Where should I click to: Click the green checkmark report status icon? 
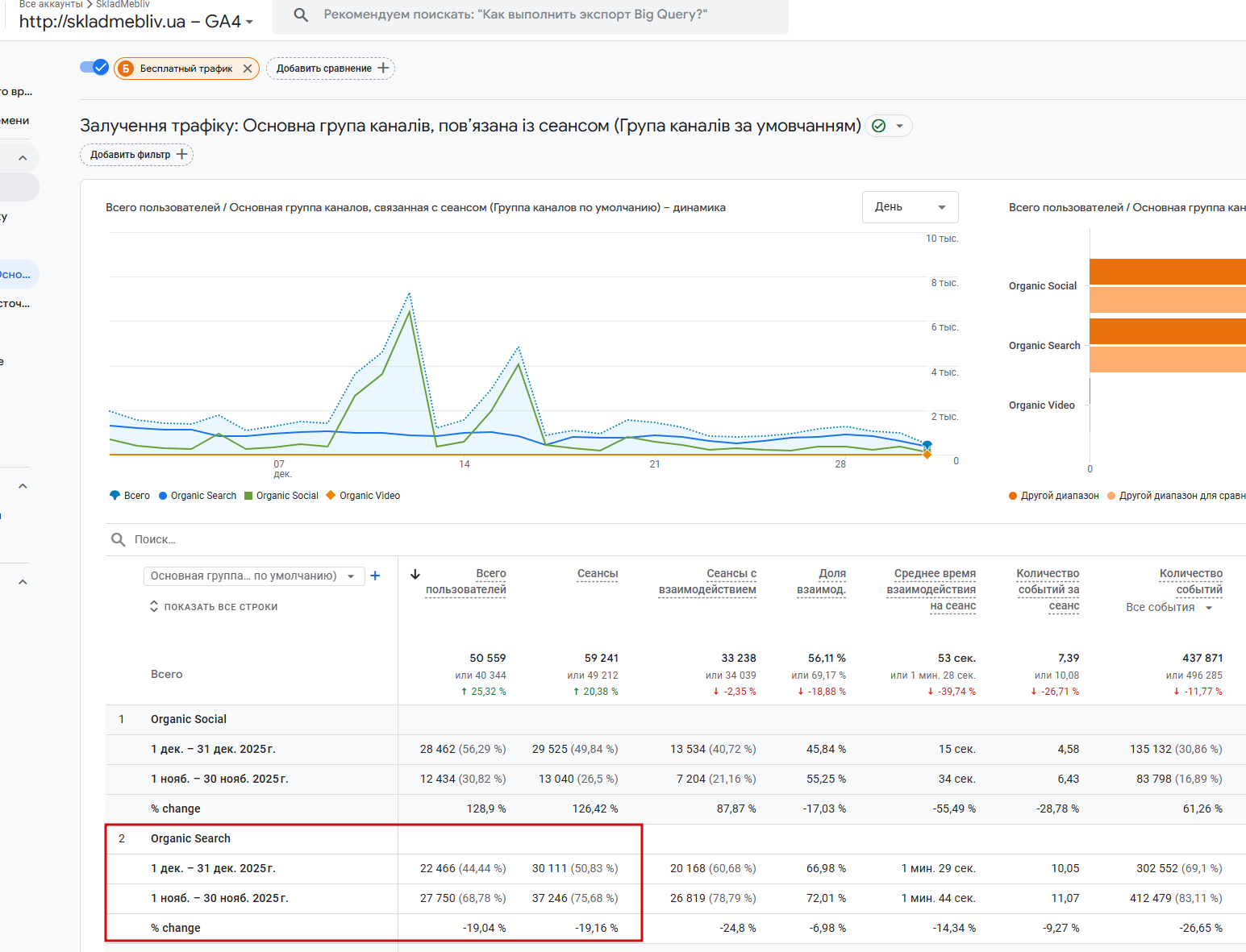[879, 126]
